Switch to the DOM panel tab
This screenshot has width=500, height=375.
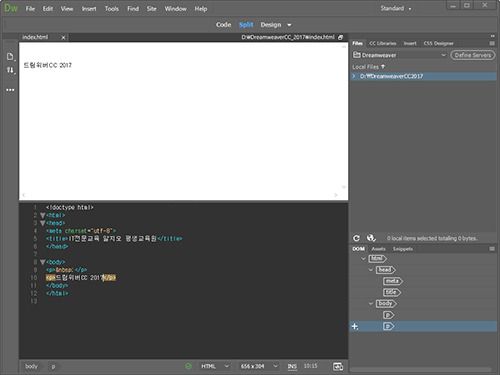click(x=359, y=249)
